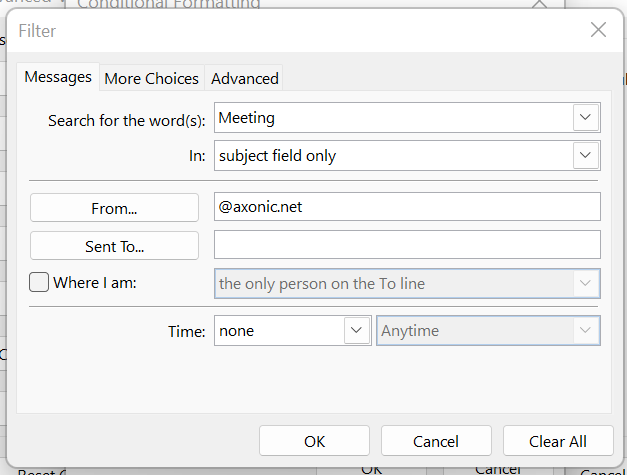Open the Time dropdown set to none
The width and height of the screenshot is (628, 476).
[x=357, y=330]
